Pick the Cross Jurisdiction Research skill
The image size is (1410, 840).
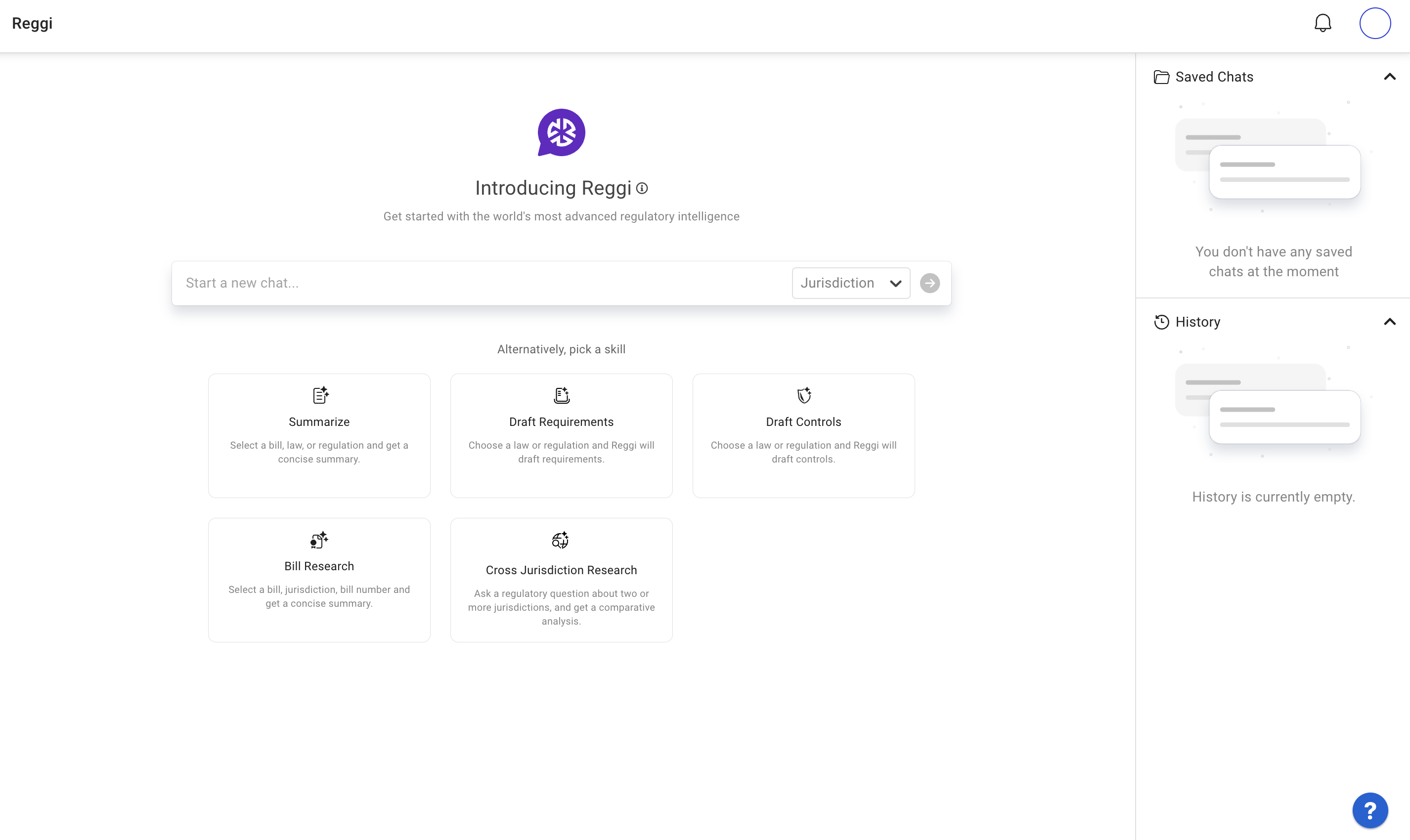pos(561,580)
